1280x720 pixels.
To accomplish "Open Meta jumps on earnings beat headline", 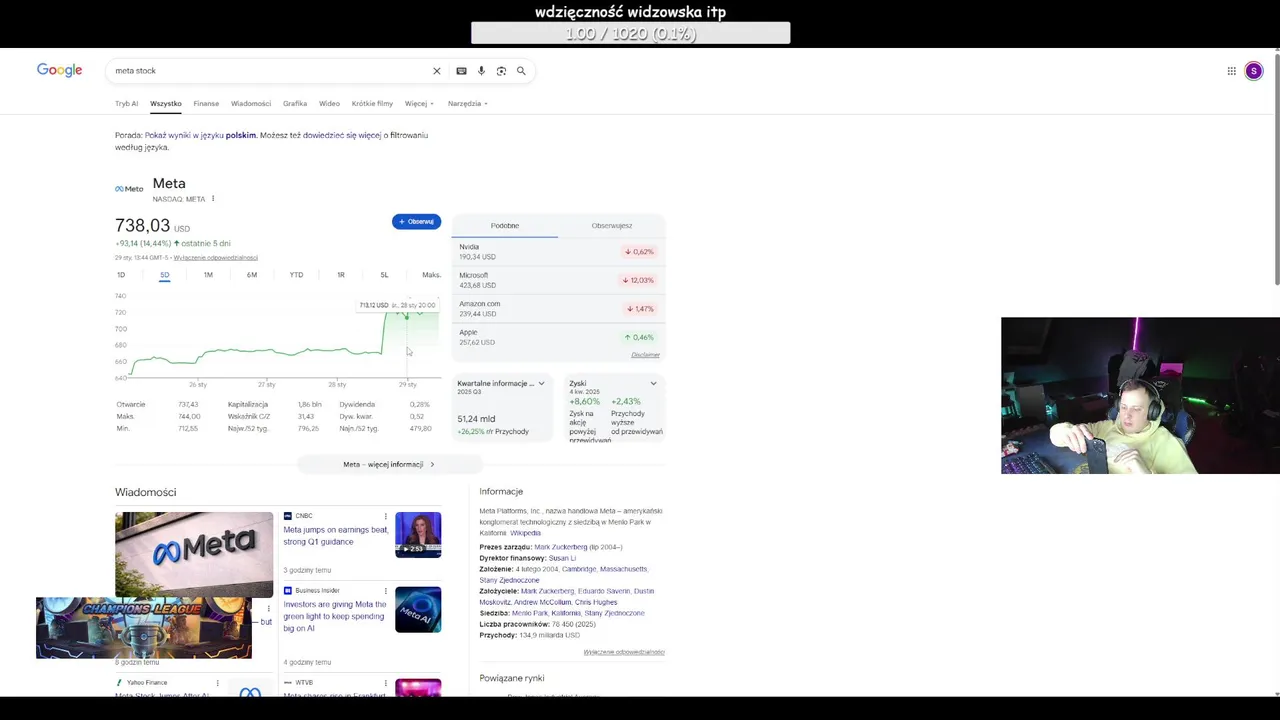I will [x=336, y=536].
